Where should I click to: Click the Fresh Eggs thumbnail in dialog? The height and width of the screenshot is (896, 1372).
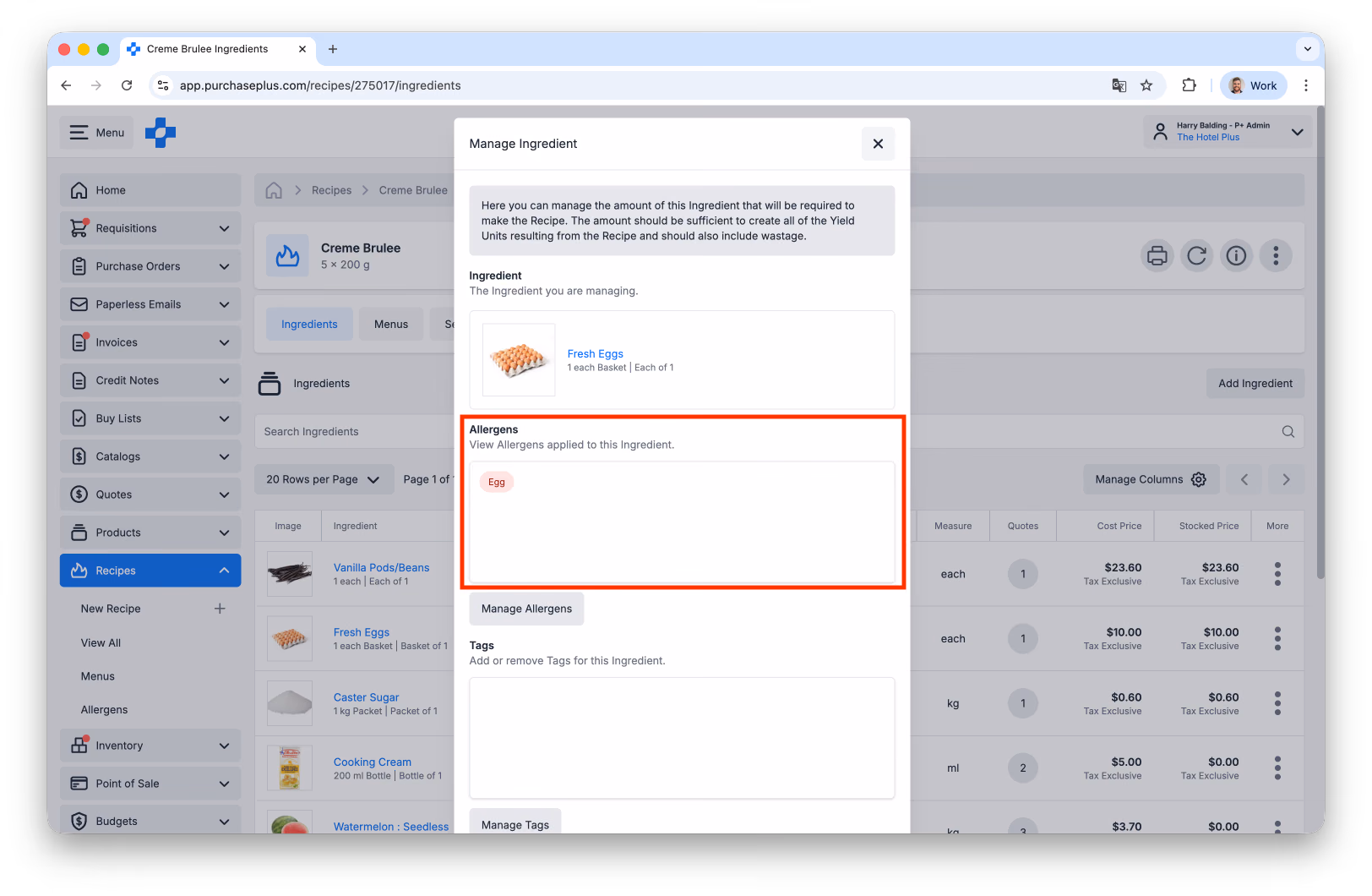pos(519,360)
